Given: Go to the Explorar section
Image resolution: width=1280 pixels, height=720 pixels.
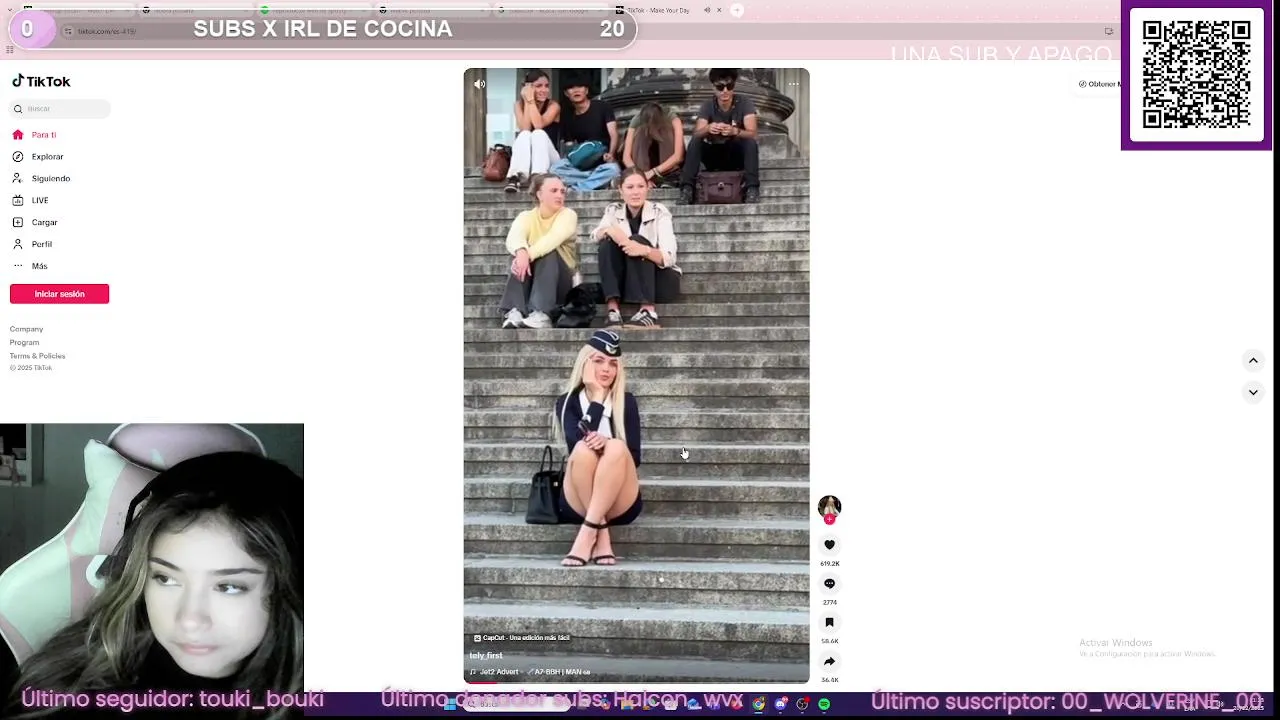Looking at the screenshot, I should (38, 156).
